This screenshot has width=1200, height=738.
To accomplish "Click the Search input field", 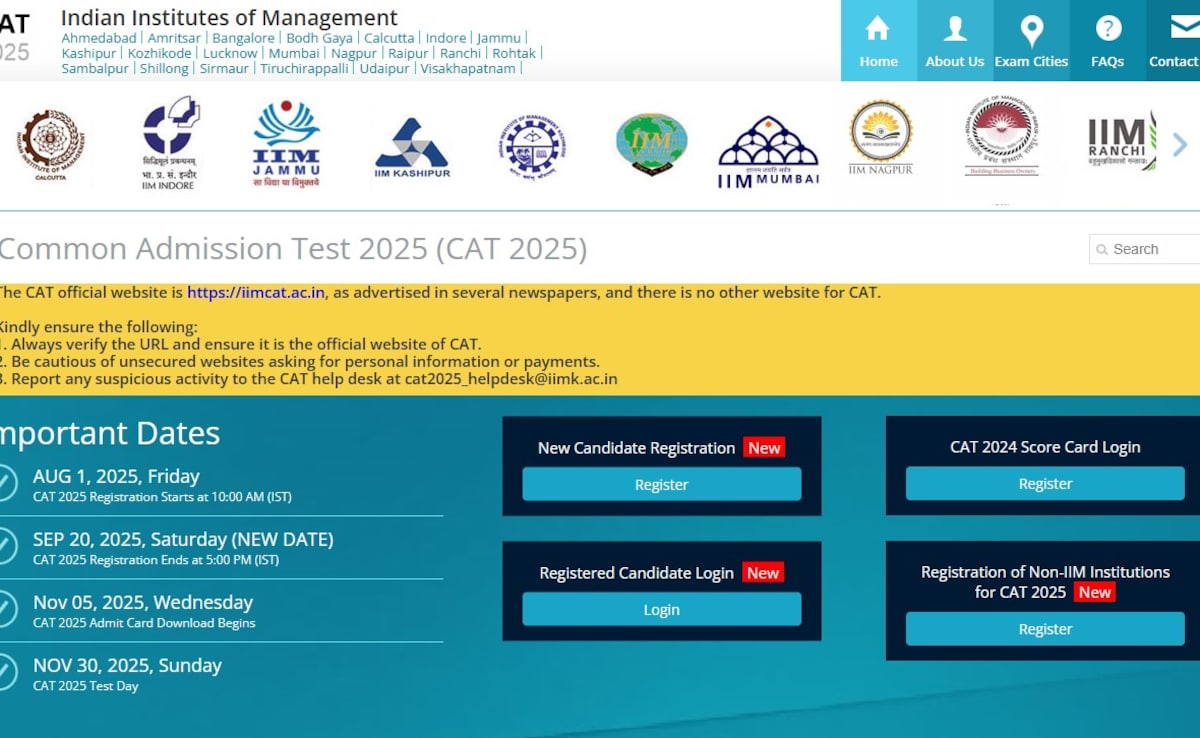I will [x=1146, y=249].
